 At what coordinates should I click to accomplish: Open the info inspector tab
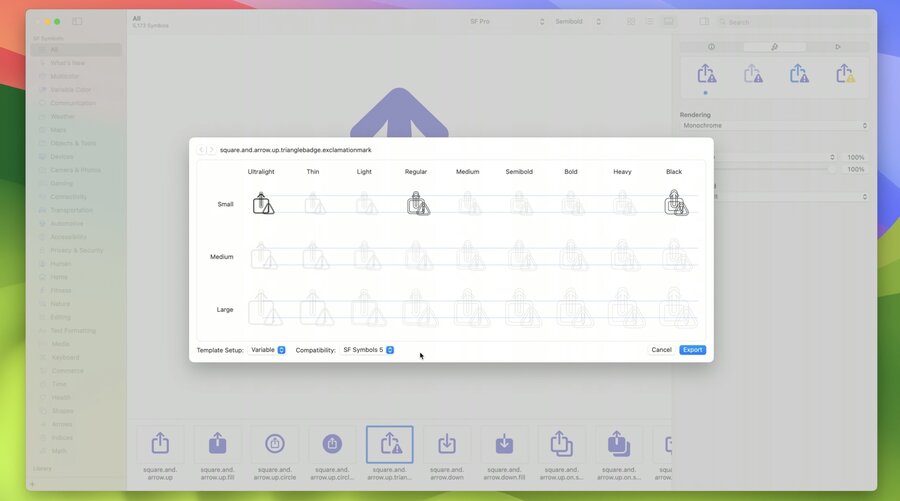coord(711,46)
